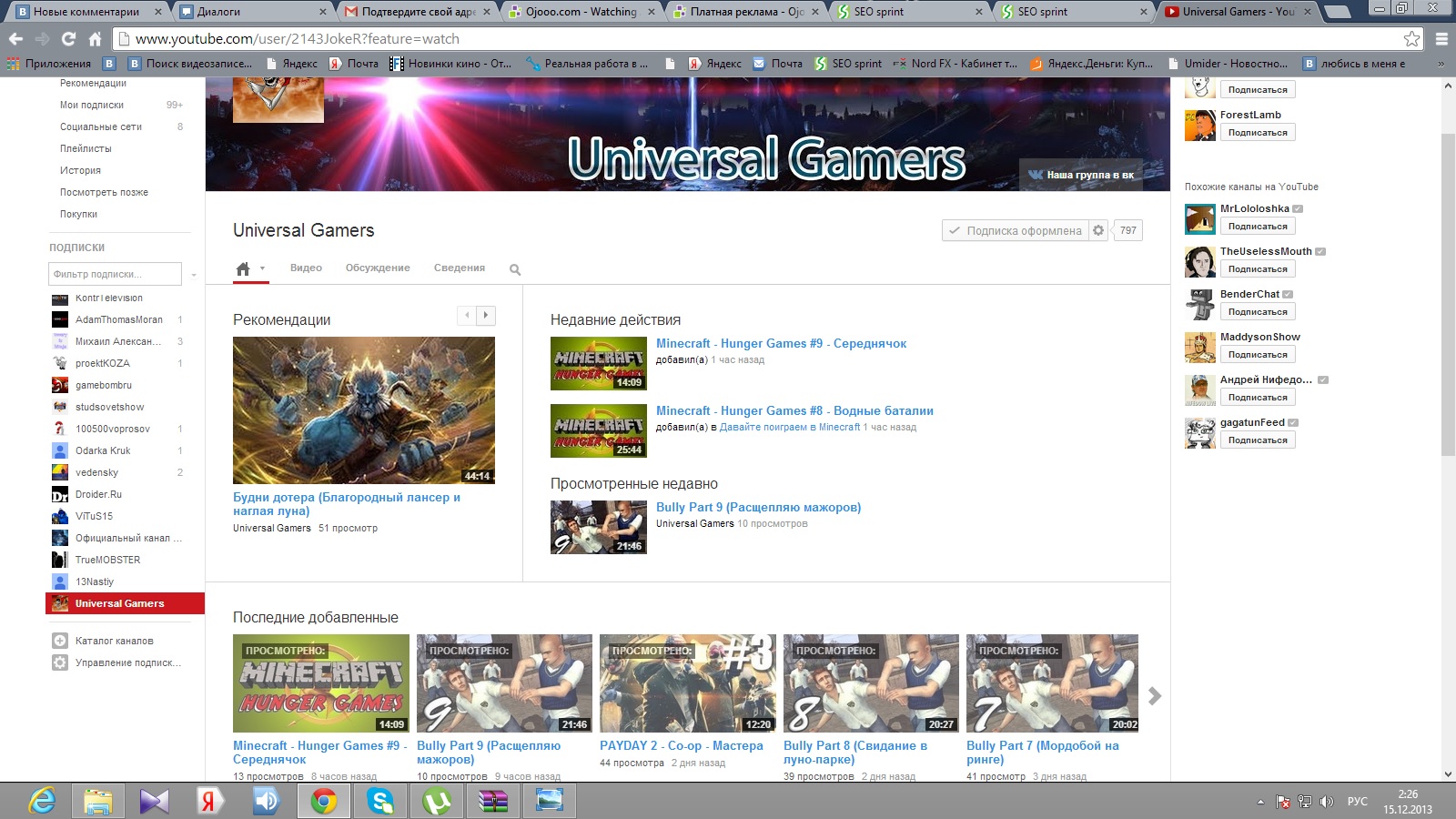Click the vedensky subscription icon
The image size is (1456, 819).
[x=60, y=472]
